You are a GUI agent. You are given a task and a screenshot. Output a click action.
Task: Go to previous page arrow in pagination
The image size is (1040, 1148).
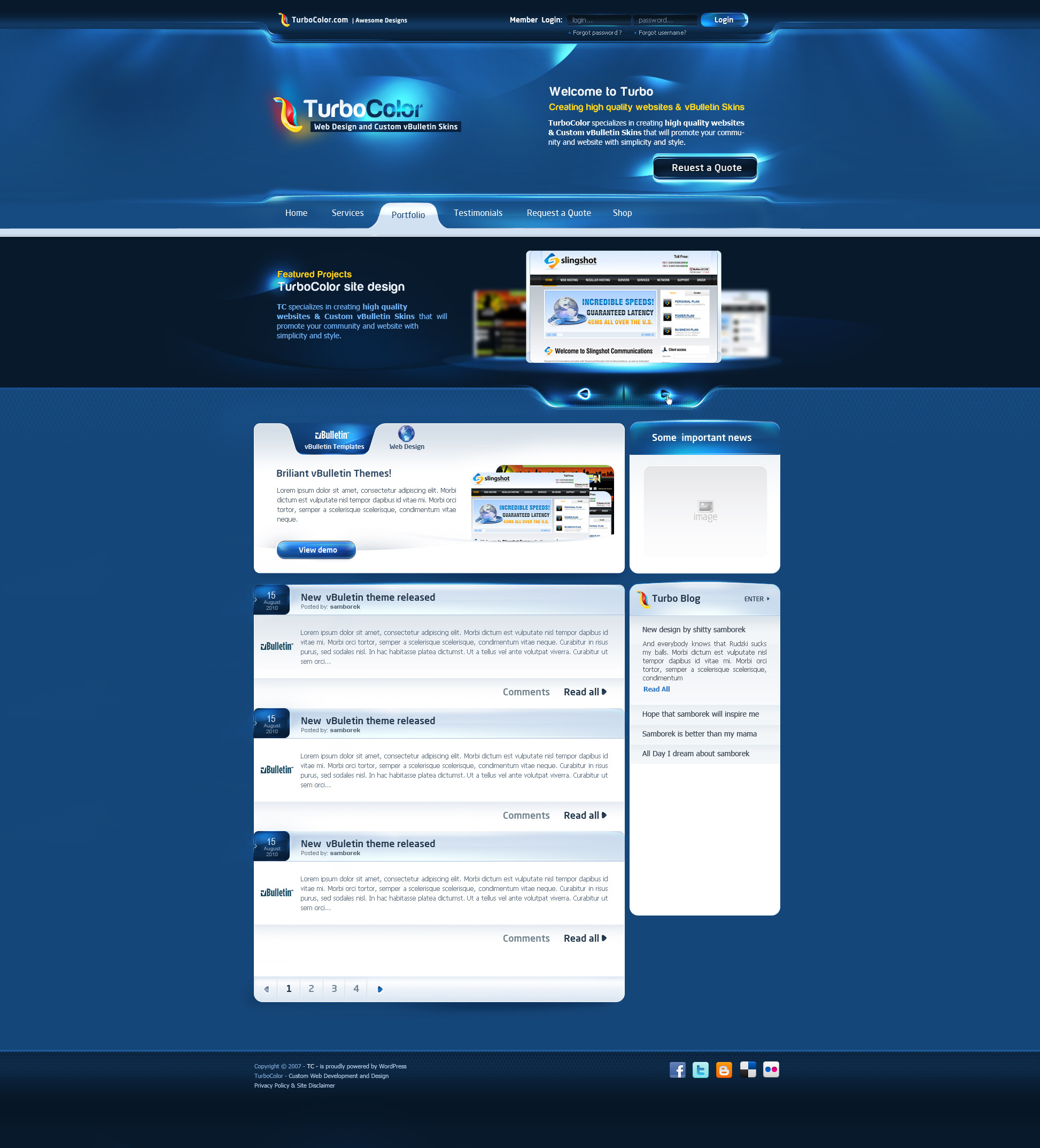click(x=266, y=989)
